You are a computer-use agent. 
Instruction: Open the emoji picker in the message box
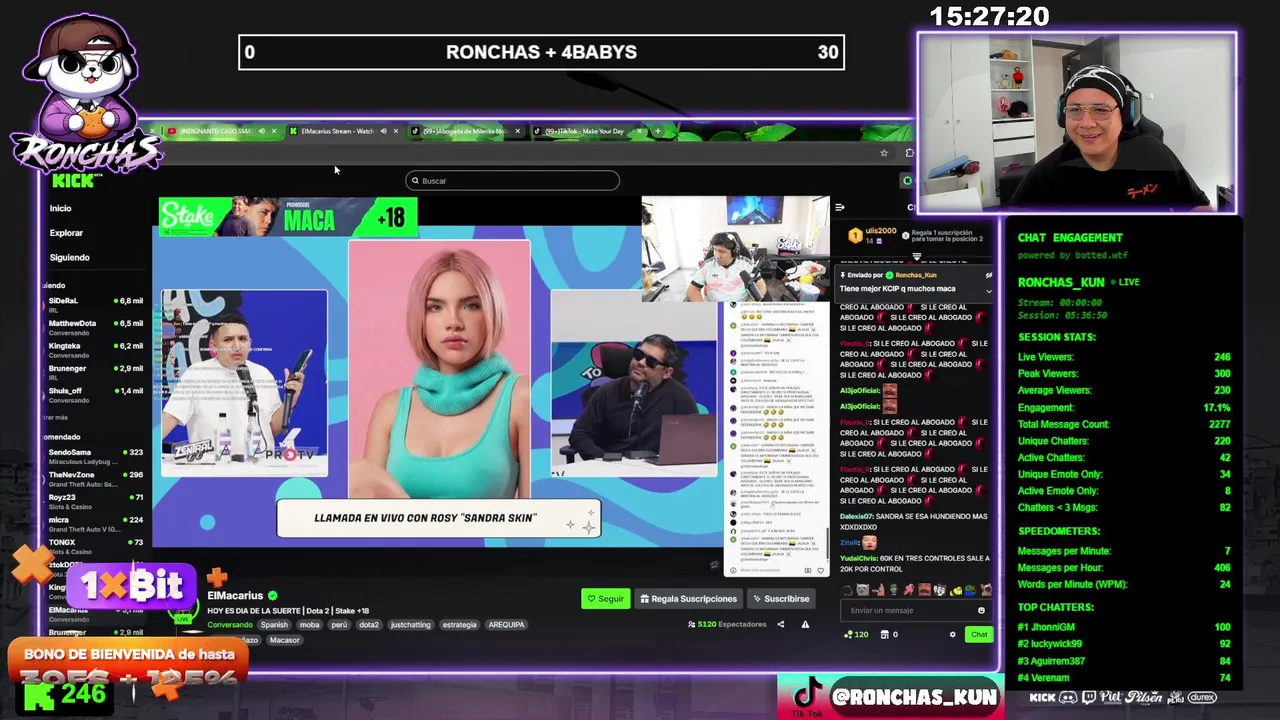point(981,610)
